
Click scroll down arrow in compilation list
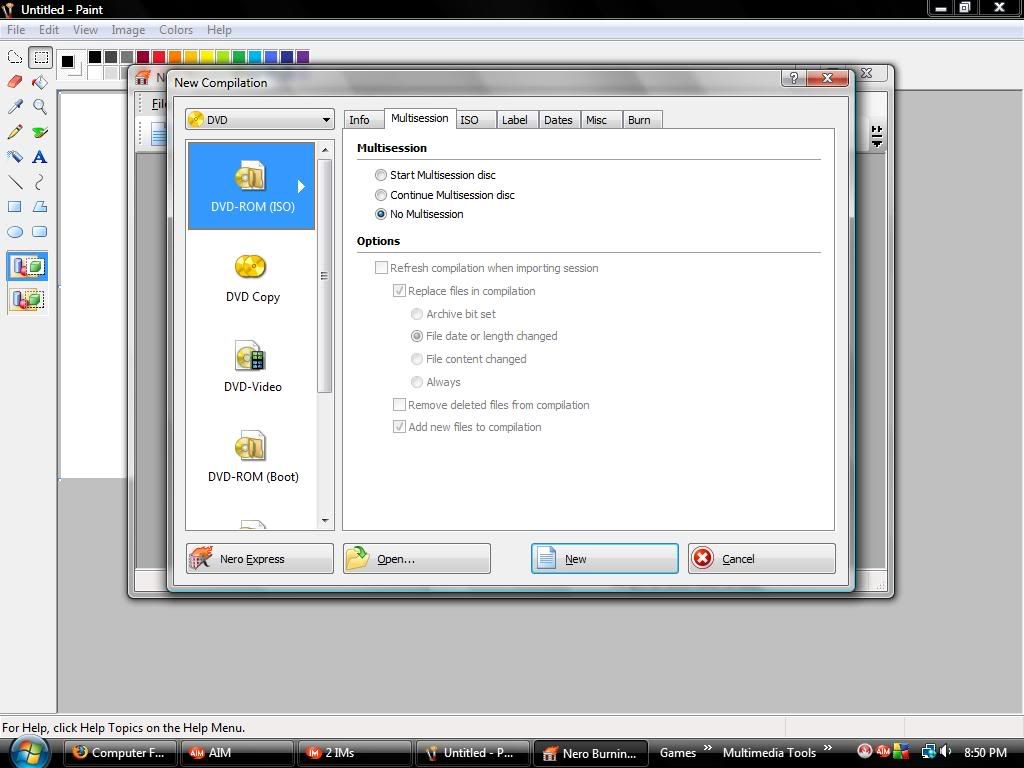point(325,520)
